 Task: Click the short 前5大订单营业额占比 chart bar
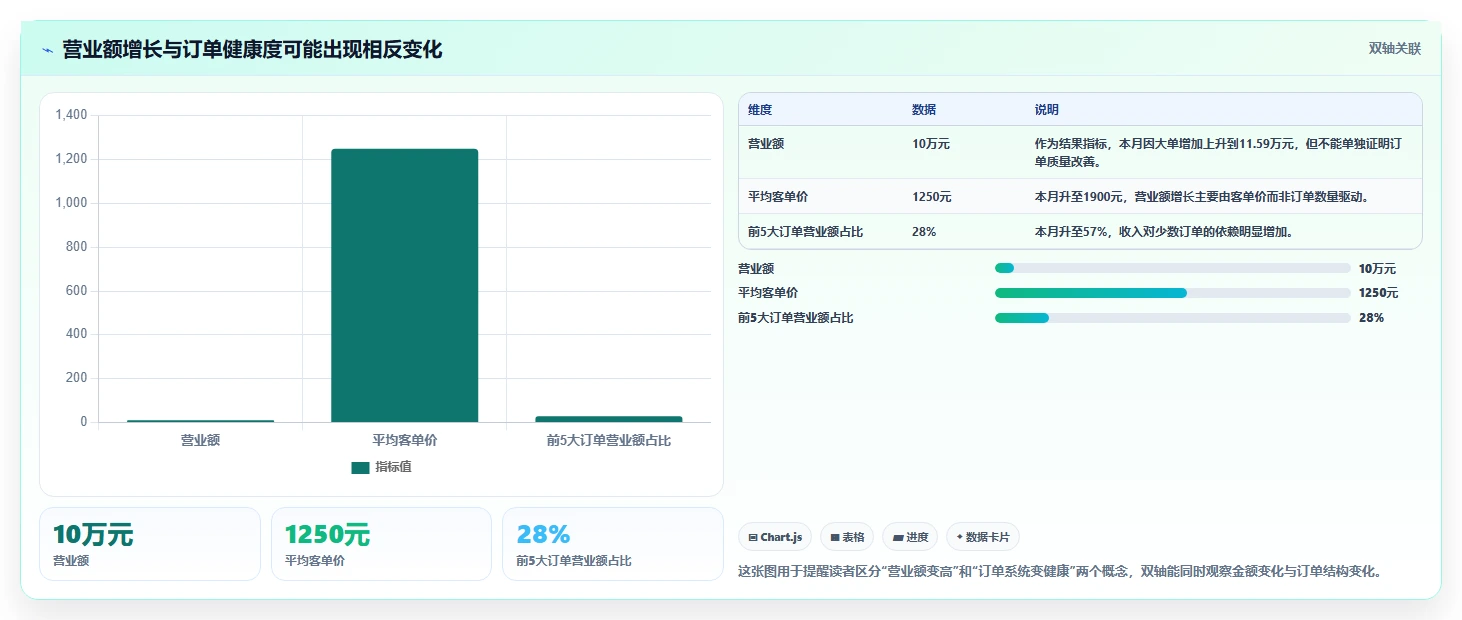[608, 419]
